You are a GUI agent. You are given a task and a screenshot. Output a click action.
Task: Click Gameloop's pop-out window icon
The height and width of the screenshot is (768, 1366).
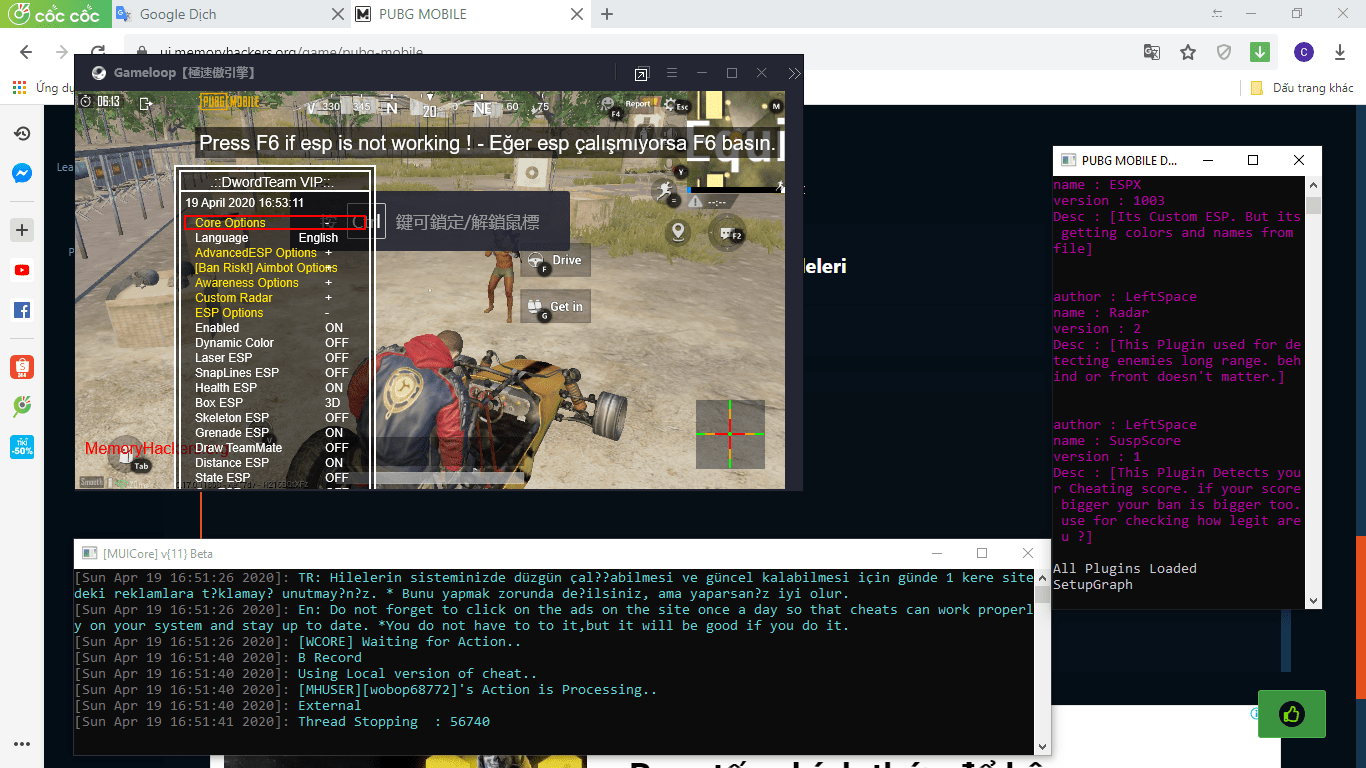point(642,73)
